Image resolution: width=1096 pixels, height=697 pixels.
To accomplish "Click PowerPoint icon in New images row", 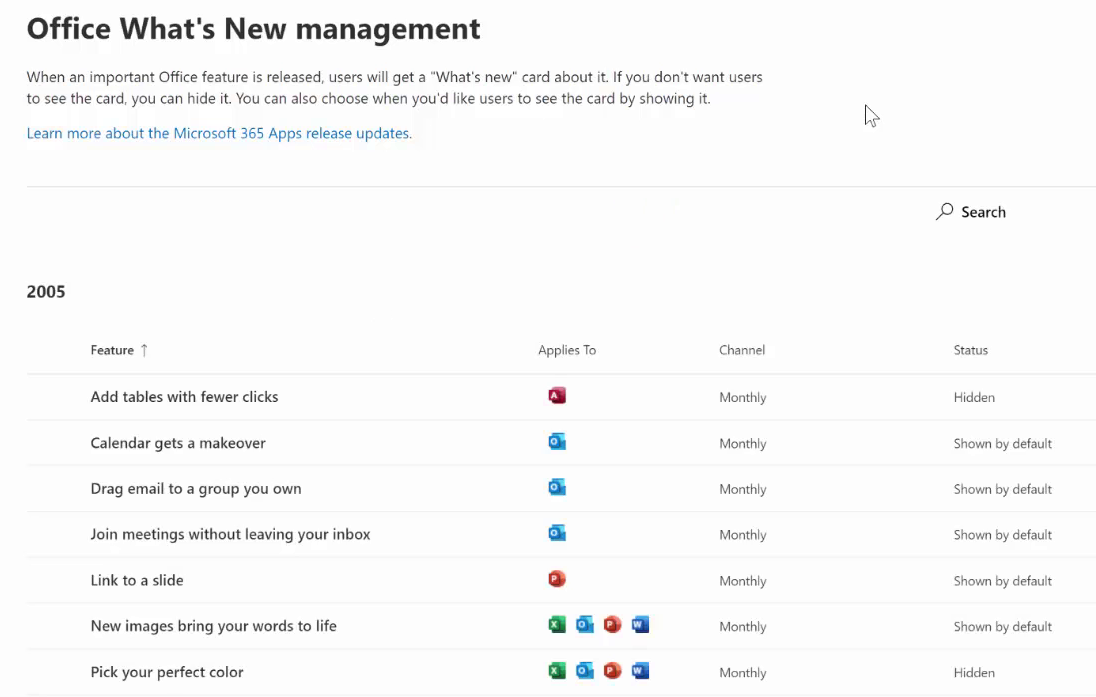I will coord(612,624).
